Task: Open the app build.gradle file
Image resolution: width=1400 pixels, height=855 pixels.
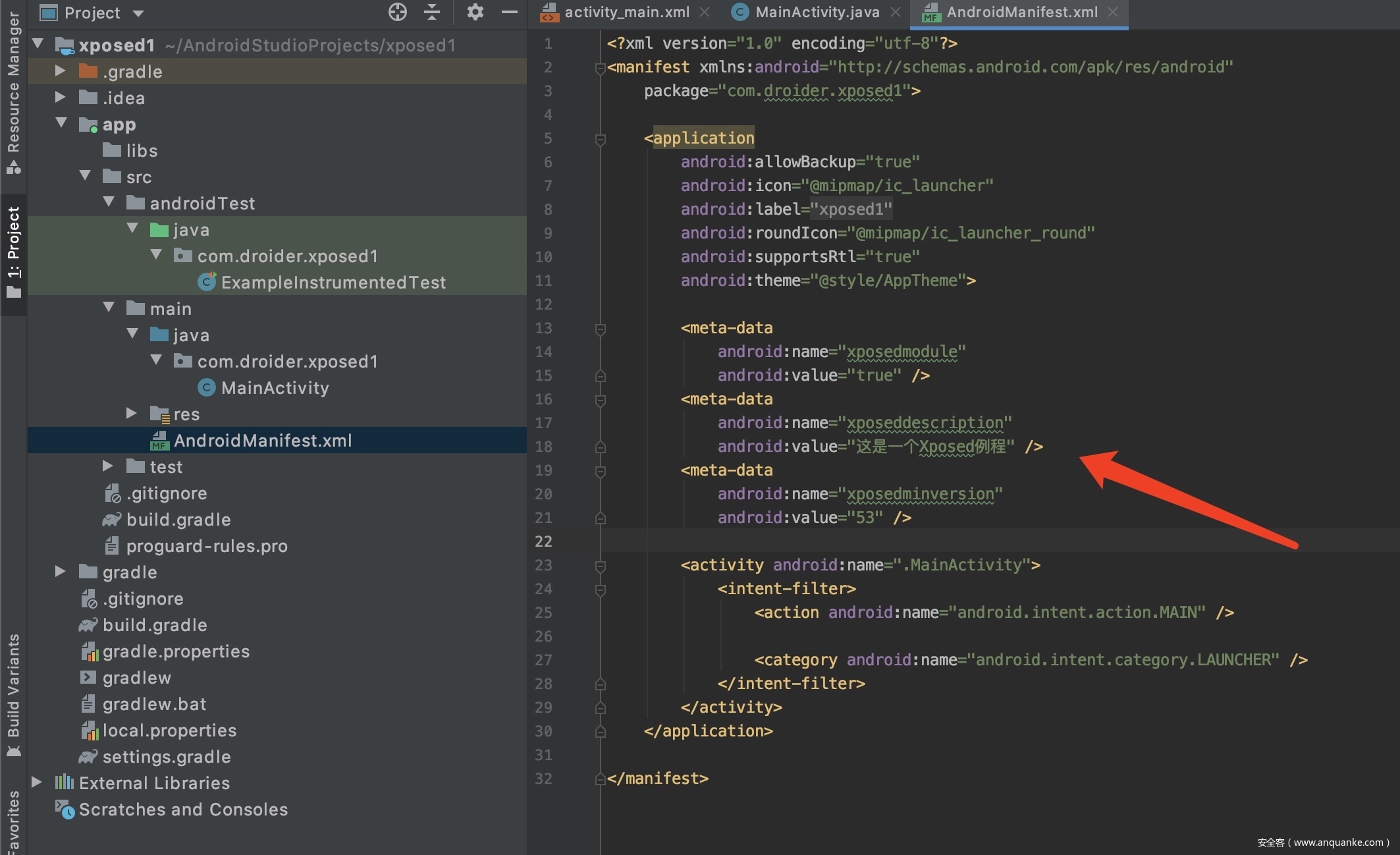Action: click(x=178, y=520)
